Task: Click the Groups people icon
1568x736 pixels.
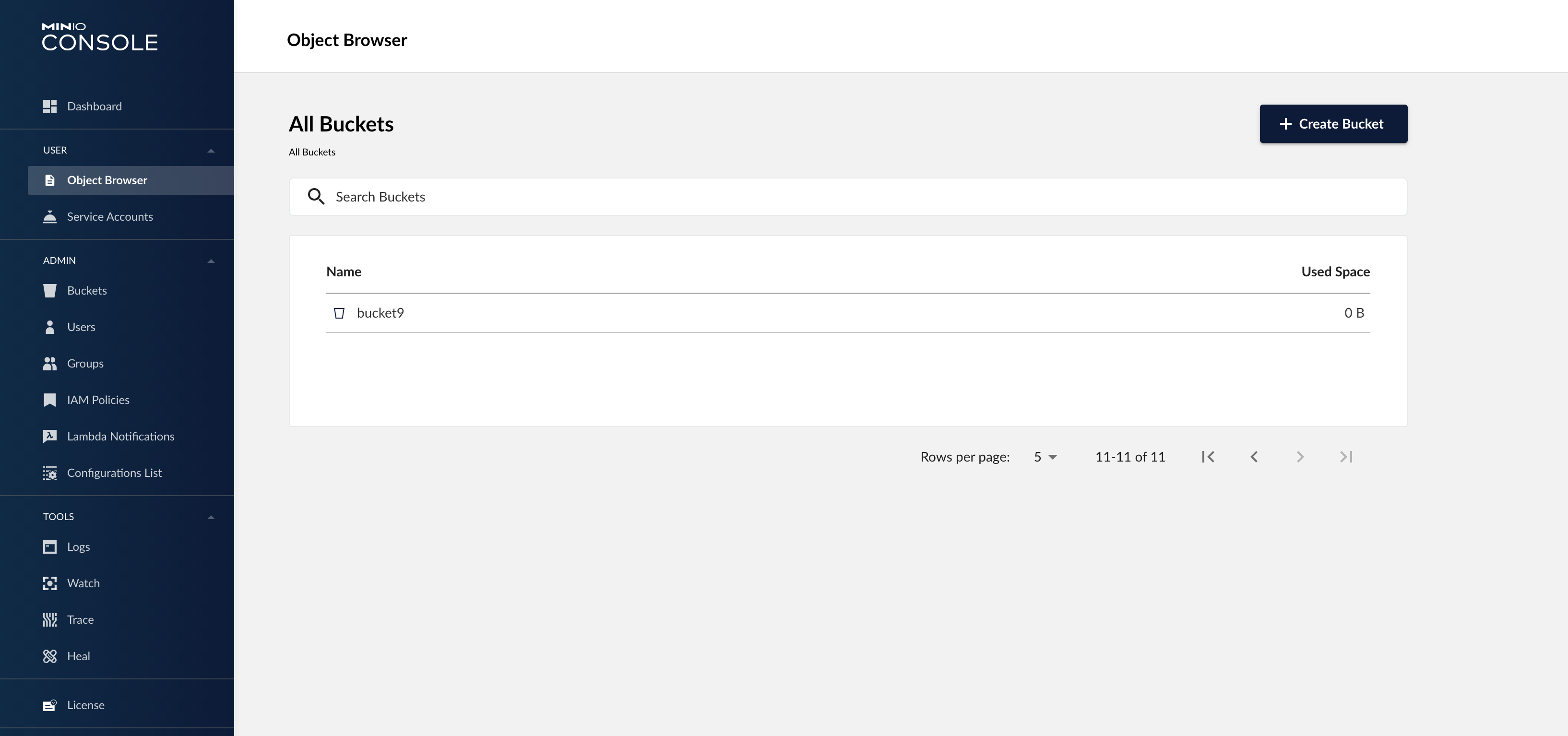Action: (50, 363)
